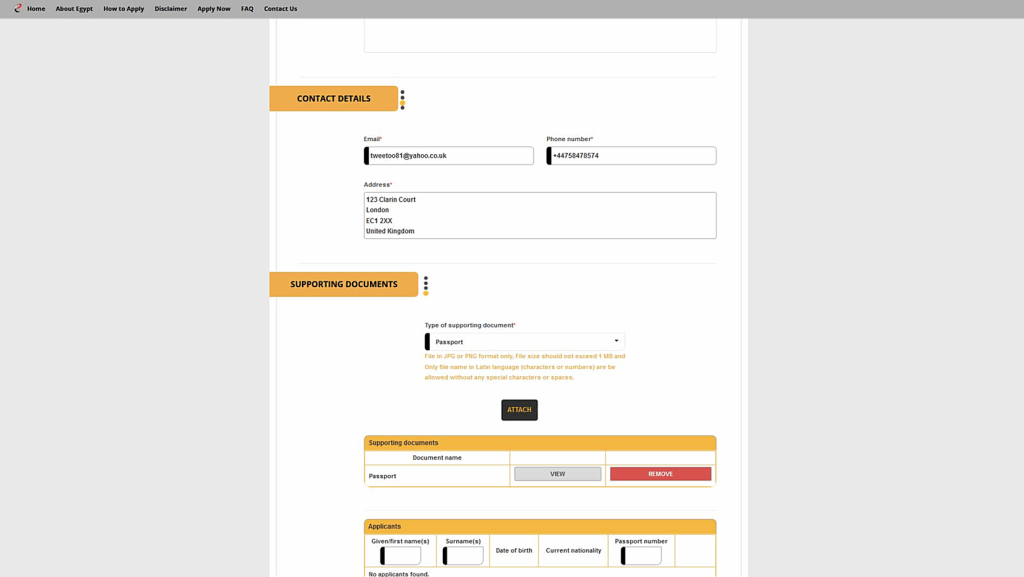Click the Contact Details section dots icon
The width and height of the screenshot is (1024, 577).
tap(403, 99)
